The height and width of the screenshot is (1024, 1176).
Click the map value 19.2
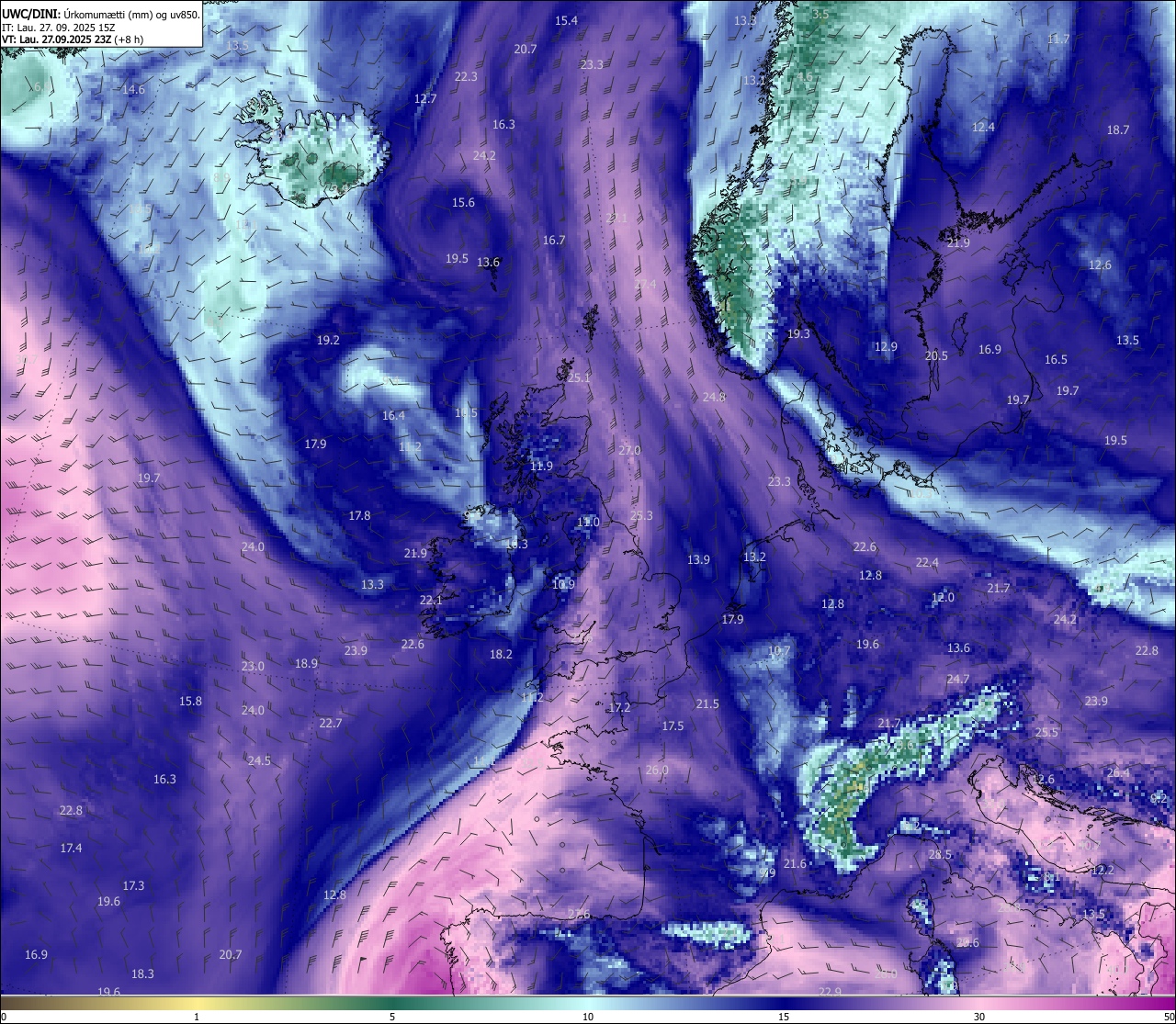pos(328,340)
